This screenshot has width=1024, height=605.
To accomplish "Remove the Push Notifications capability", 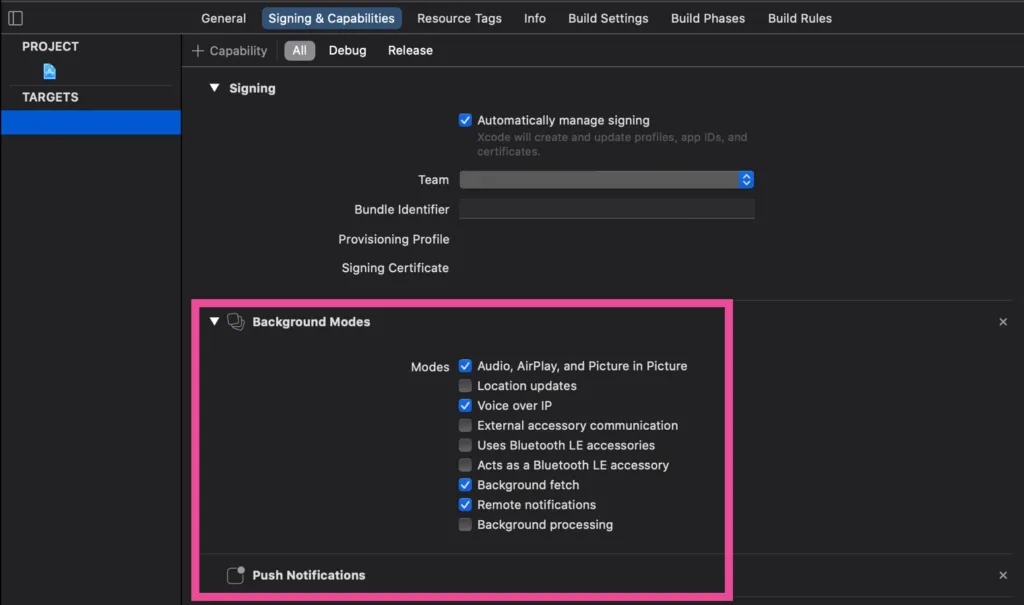I will (x=1003, y=575).
